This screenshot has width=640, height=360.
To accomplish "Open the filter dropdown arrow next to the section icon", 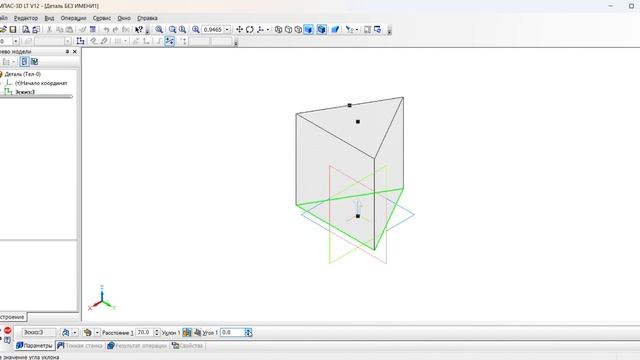I will [356, 29].
